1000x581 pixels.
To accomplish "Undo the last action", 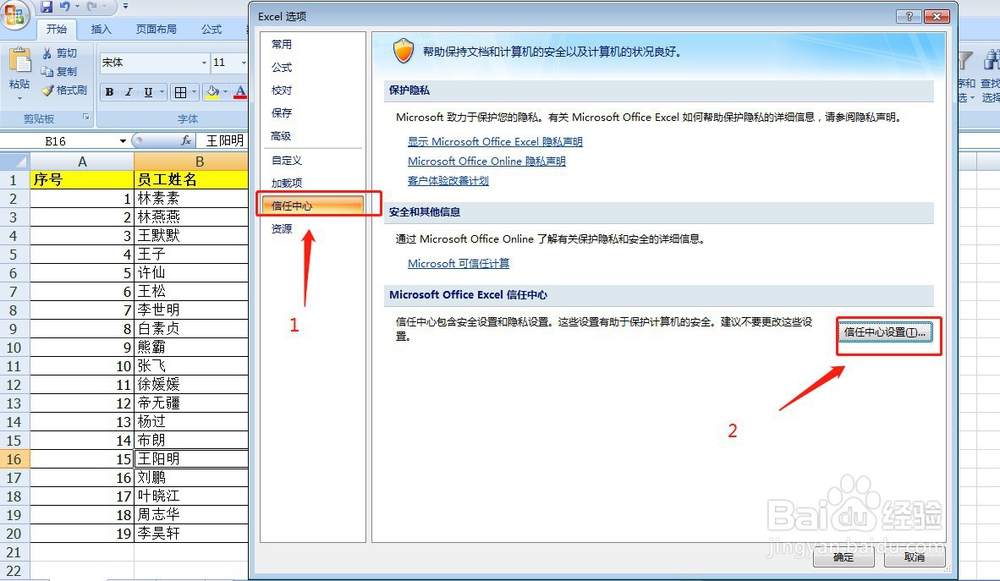I will click(x=64, y=7).
